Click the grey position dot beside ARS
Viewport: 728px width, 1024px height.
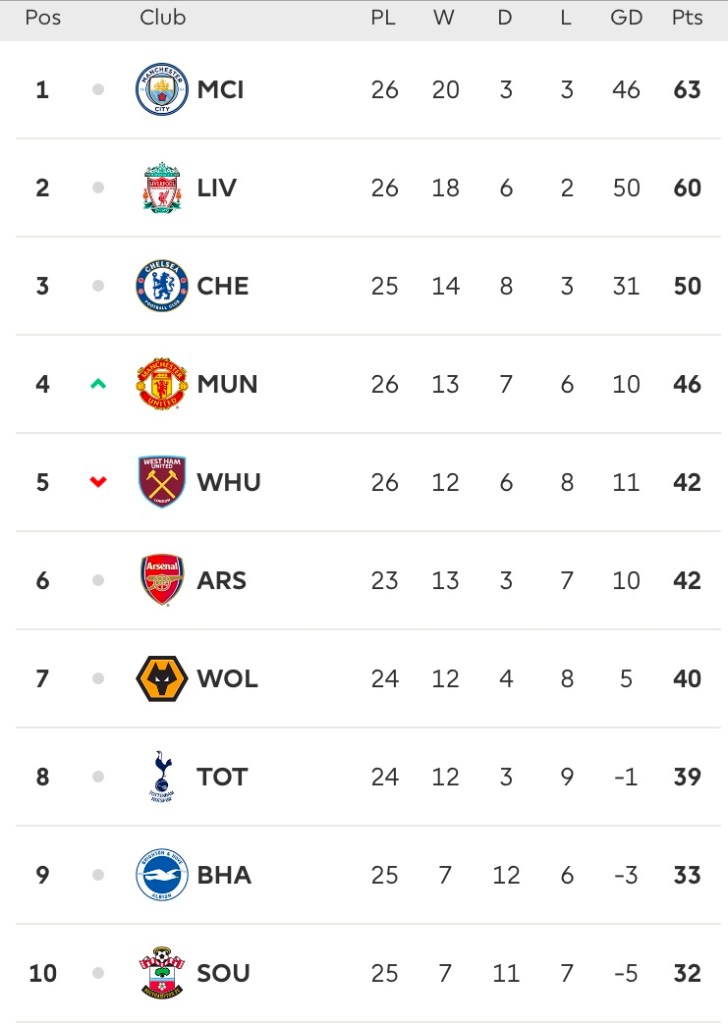coord(98,580)
